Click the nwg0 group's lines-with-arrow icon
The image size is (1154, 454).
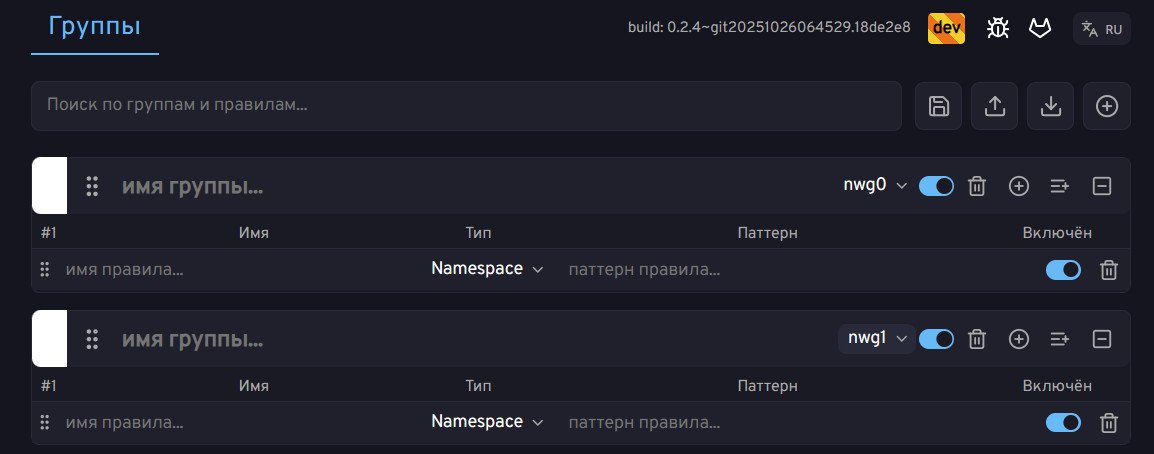(x=1060, y=186)
